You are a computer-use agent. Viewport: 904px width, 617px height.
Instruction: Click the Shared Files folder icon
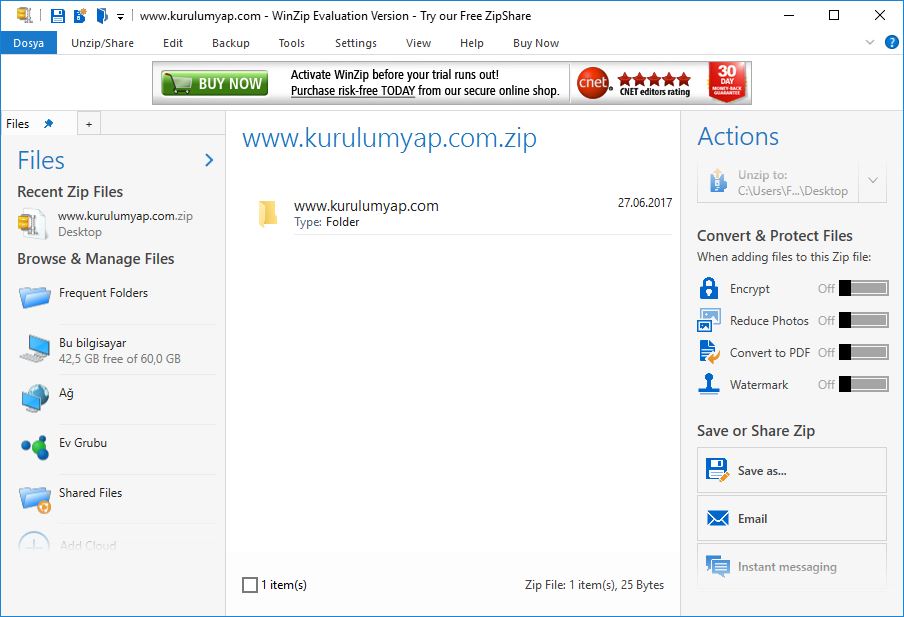(x=35, y=498)
